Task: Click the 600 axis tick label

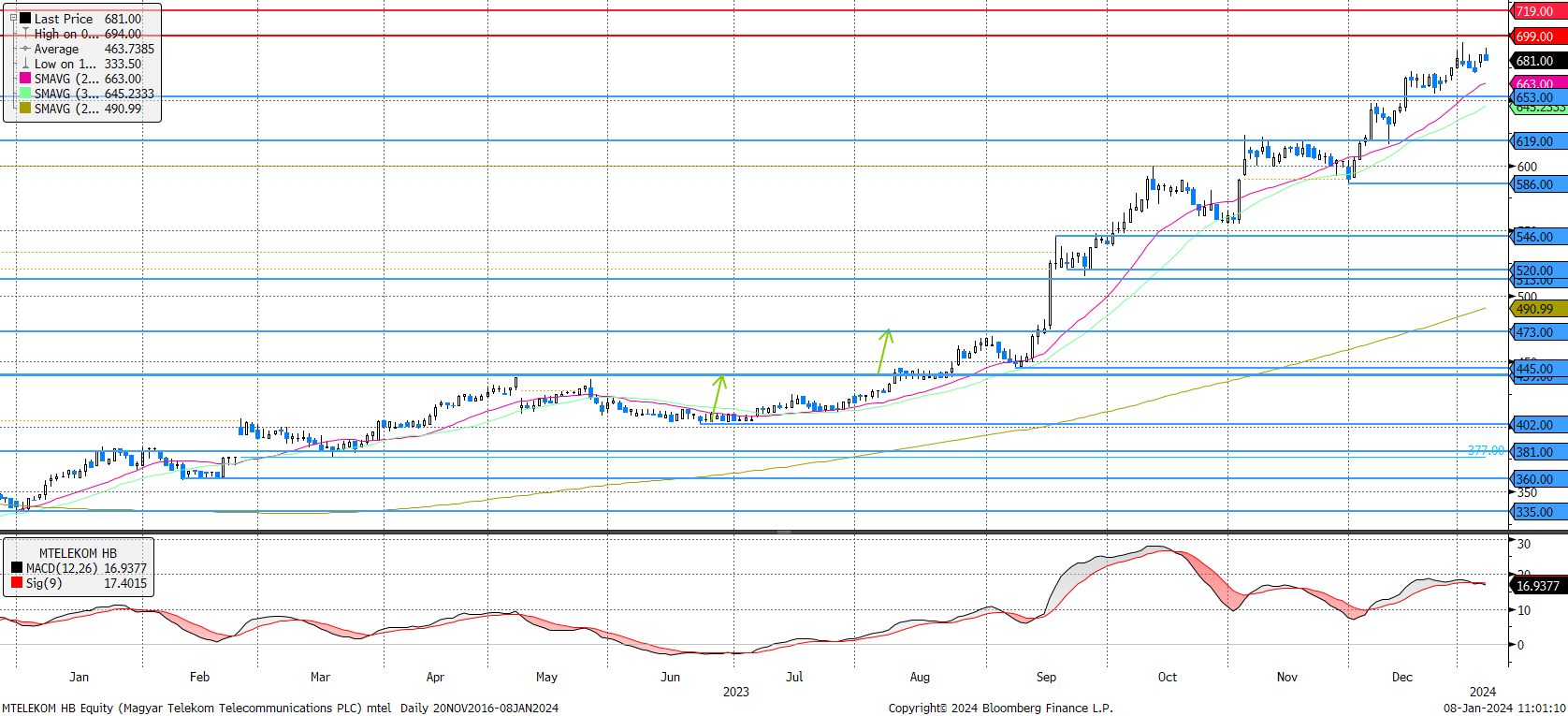Action: [x=1527, y=167]
